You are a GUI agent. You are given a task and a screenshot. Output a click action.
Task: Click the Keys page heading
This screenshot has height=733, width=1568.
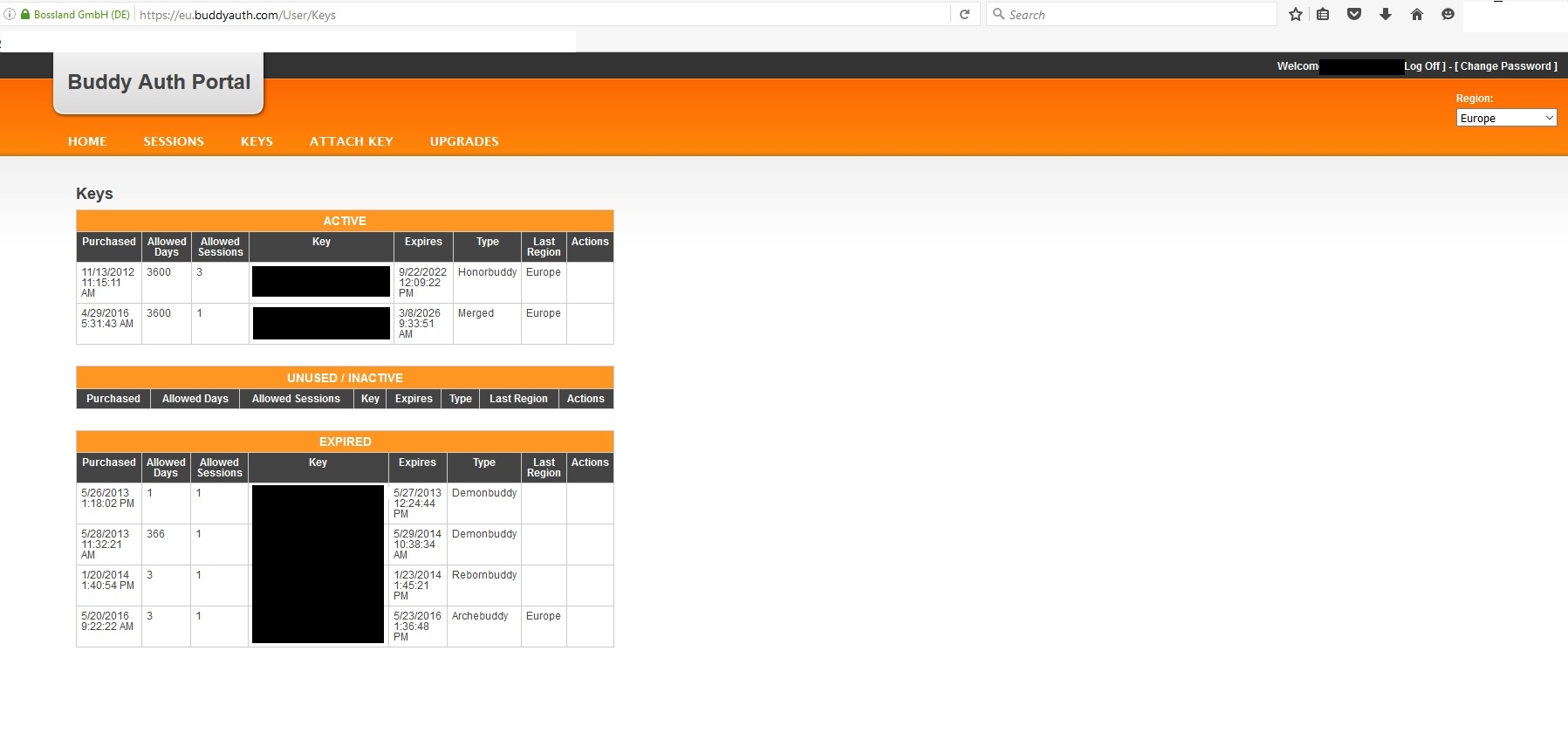[94, 194]
